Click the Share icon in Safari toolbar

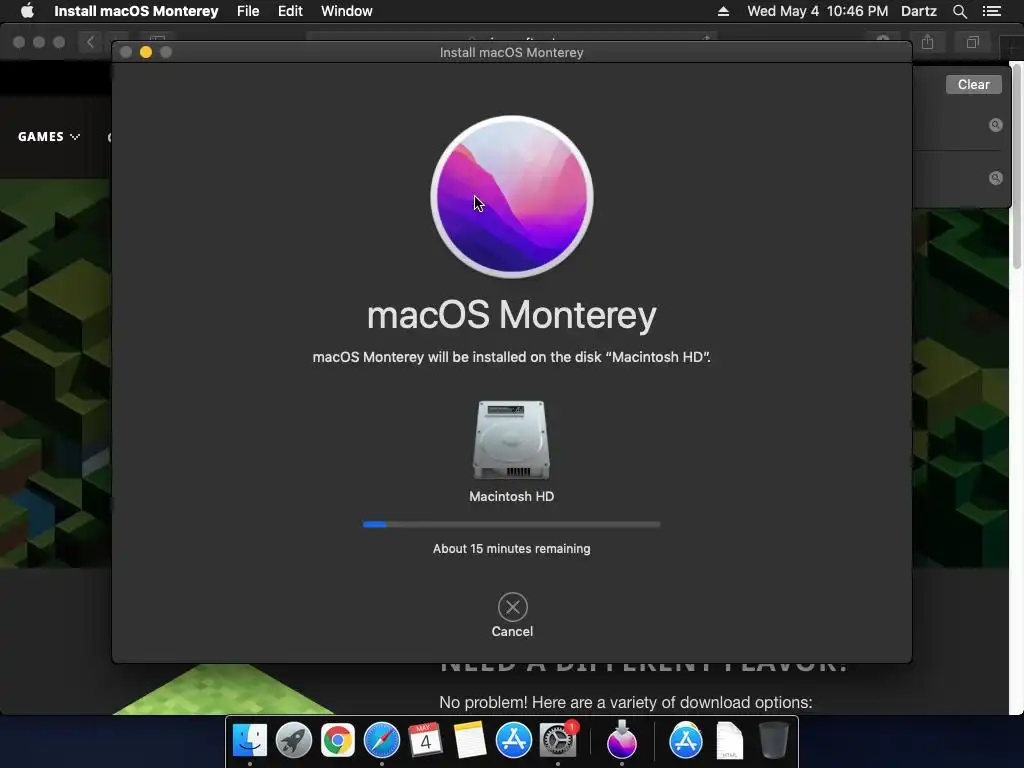pos(927,42)
